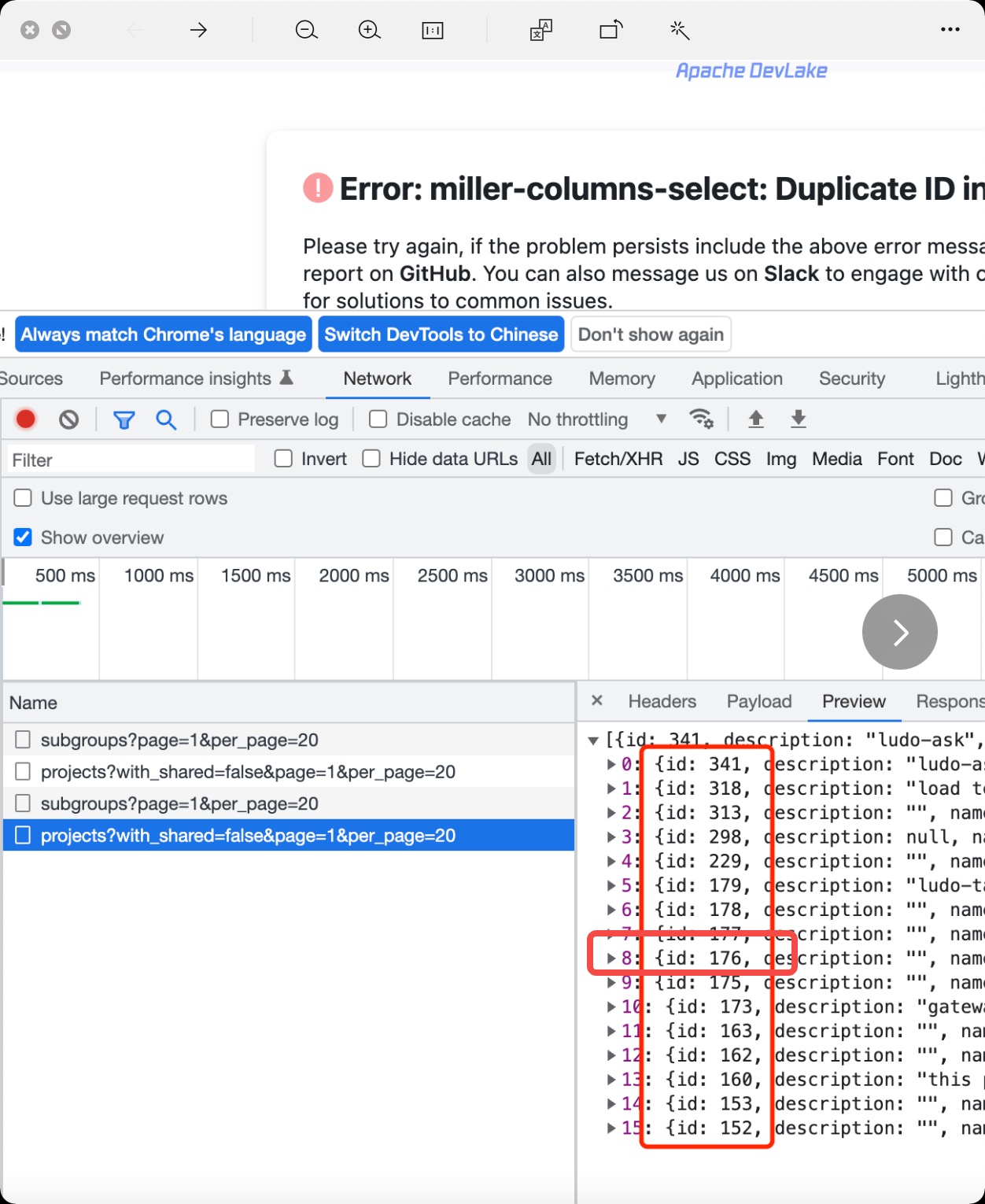Toggle the network filter funnel icon

click(x=124, y=420)
